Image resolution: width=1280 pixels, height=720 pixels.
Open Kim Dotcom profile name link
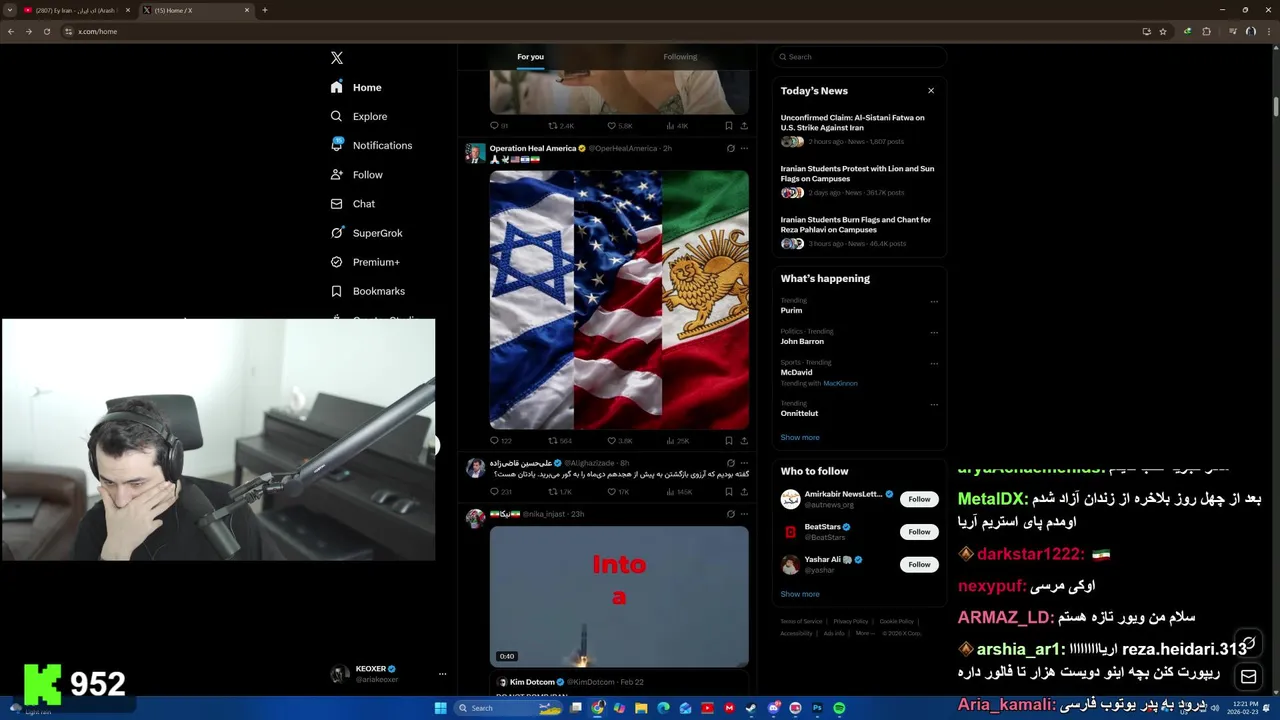[531, 683]
